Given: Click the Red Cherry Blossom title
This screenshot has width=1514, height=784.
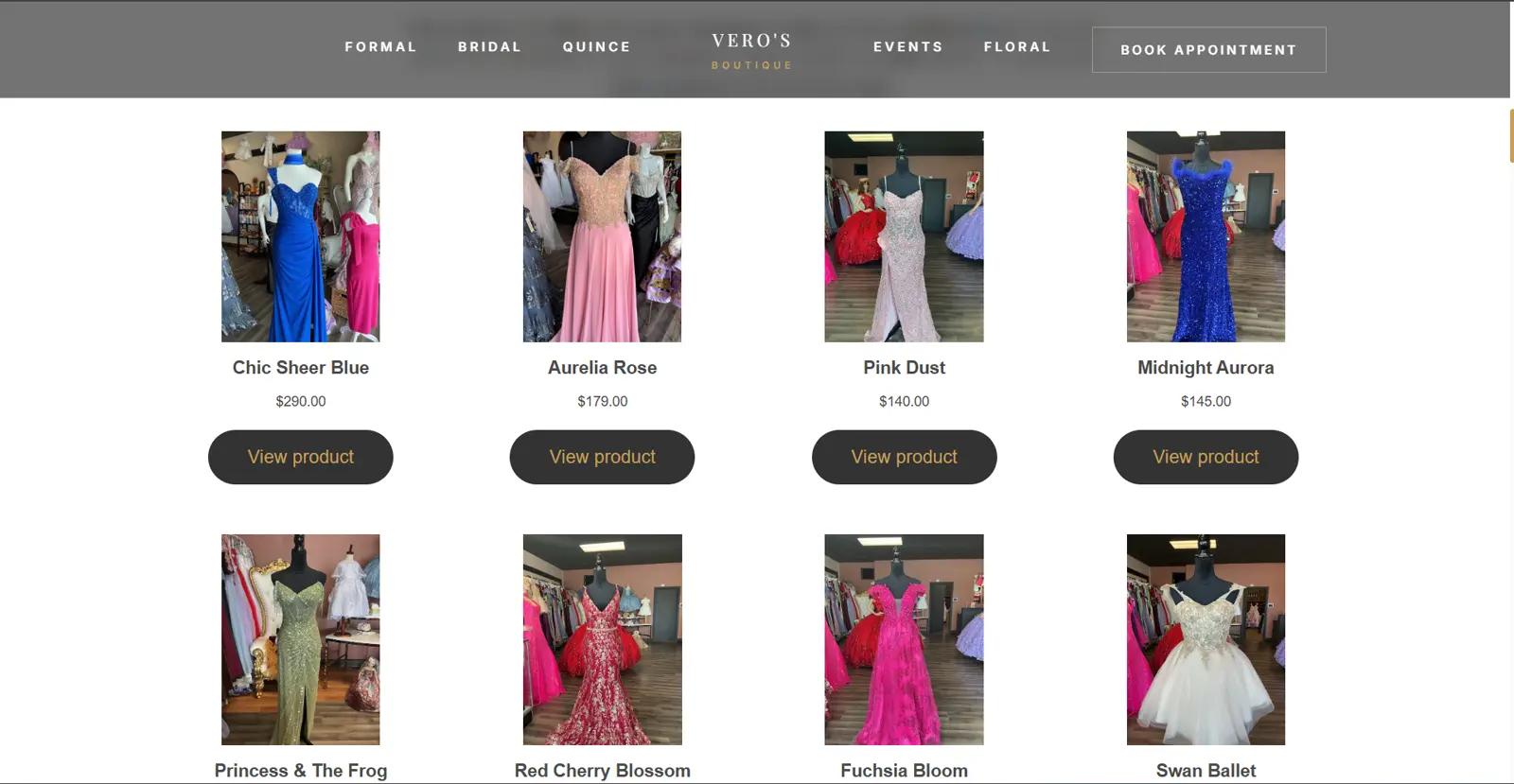Looking at the screenshot, I should pyautogui.click(x=602, y=771).
